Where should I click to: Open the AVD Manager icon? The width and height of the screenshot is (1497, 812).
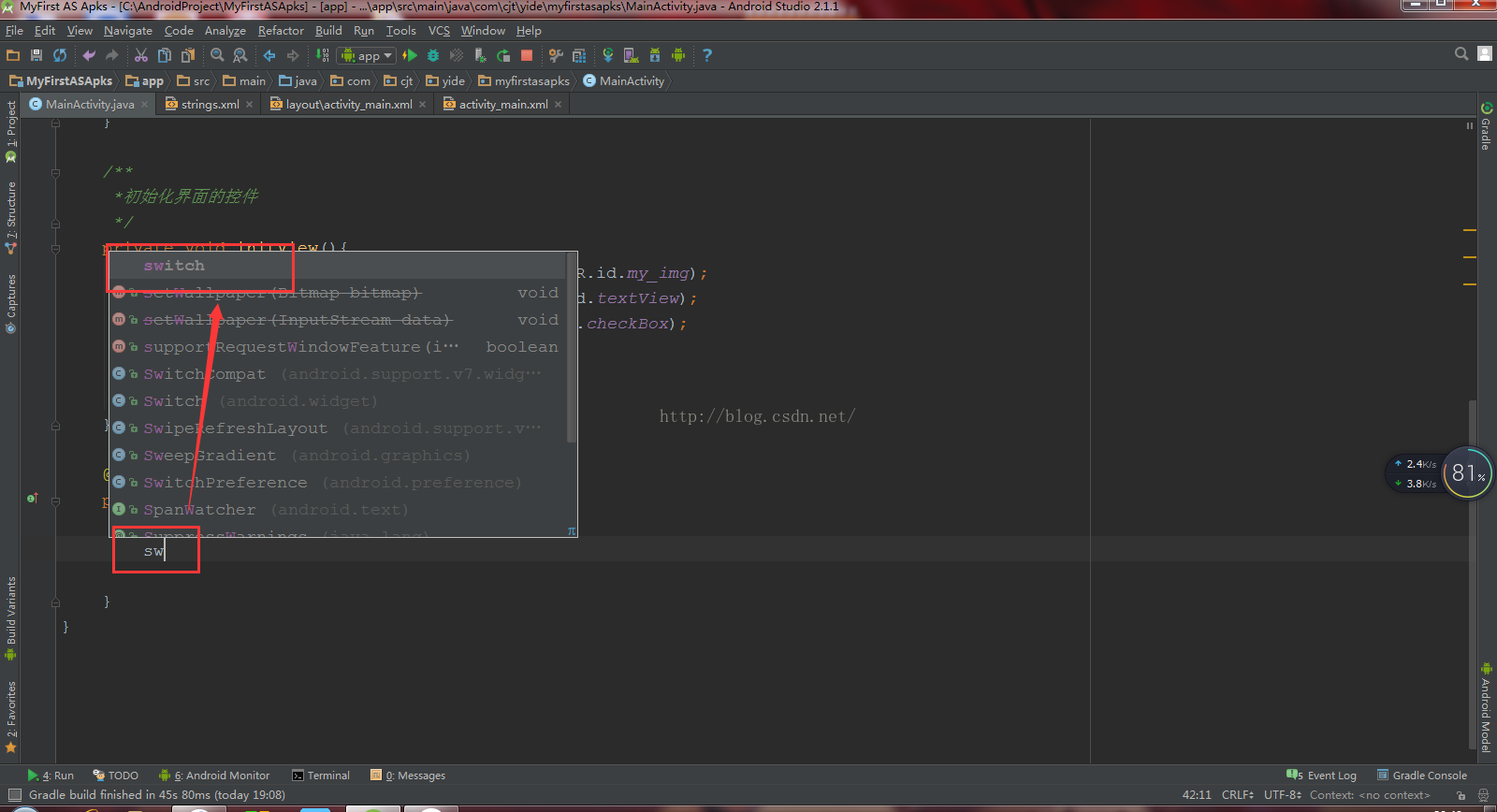632,55
